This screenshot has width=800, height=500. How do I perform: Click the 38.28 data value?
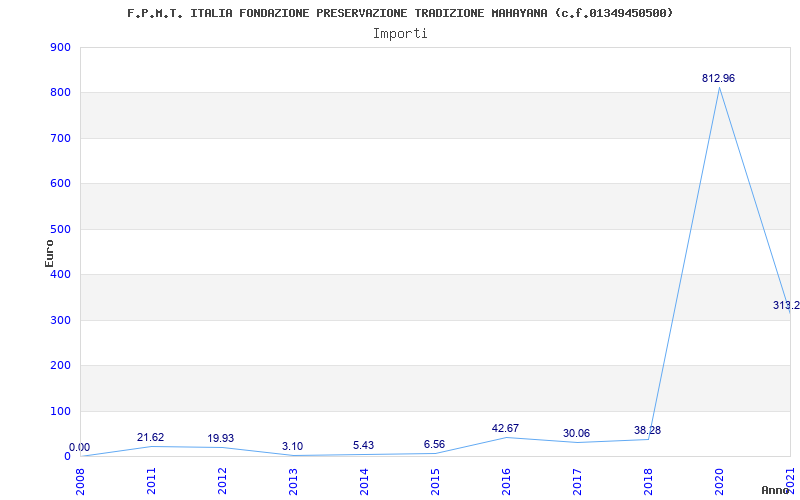[647, 430]
